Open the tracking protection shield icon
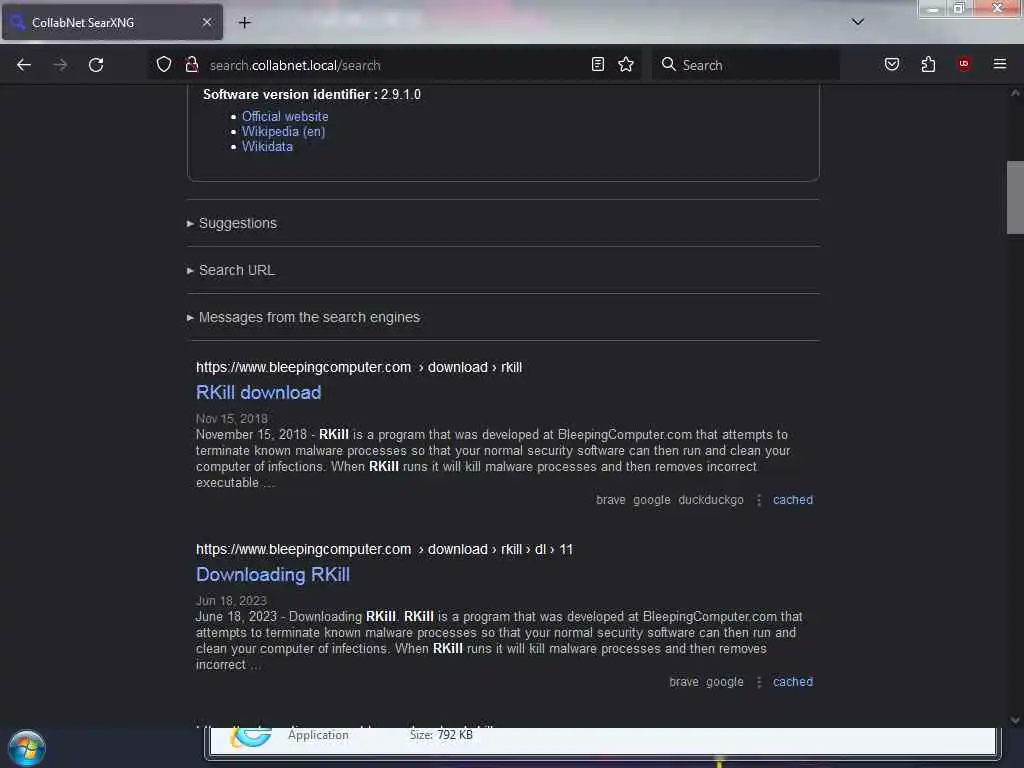The height and width of the screenshot is (768, 1024). [x=164, y=65]
